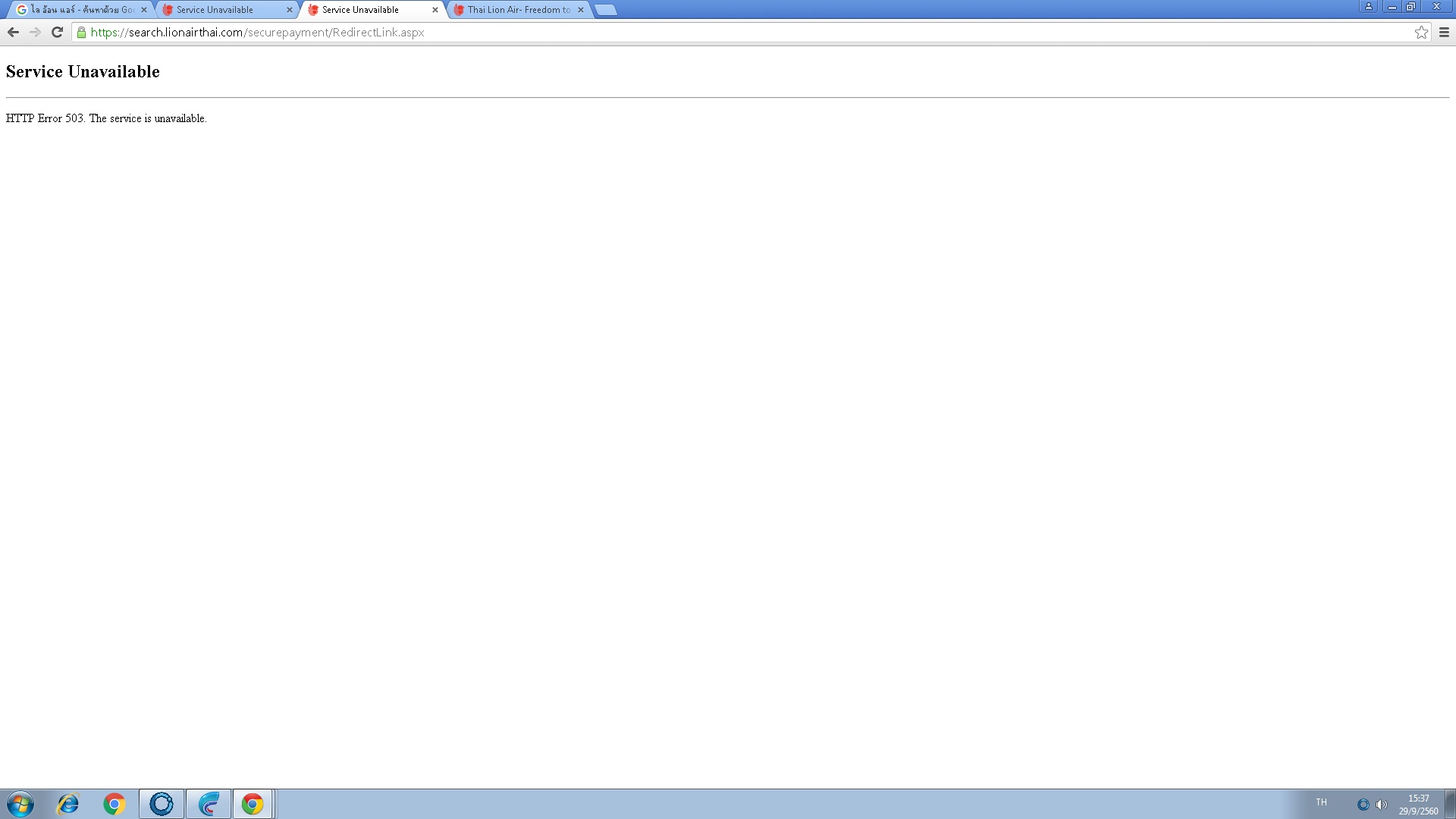1456x819 pixels.
Task: Open the taskbar clock and date
Action: click(x=1418, y=805)
